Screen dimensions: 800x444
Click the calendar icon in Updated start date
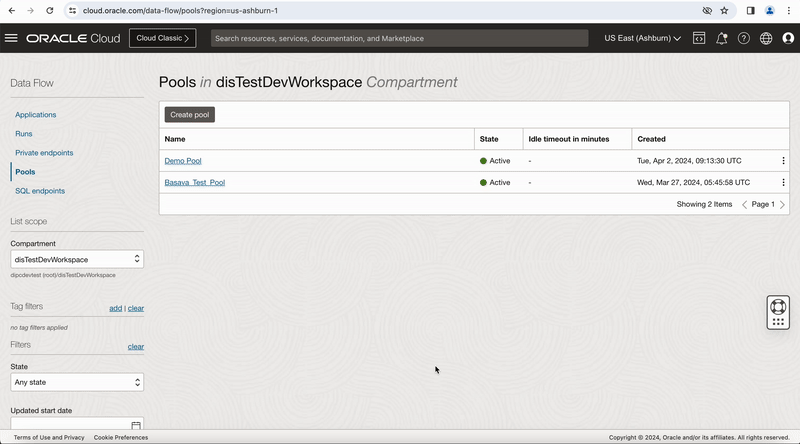click(136, 425)
